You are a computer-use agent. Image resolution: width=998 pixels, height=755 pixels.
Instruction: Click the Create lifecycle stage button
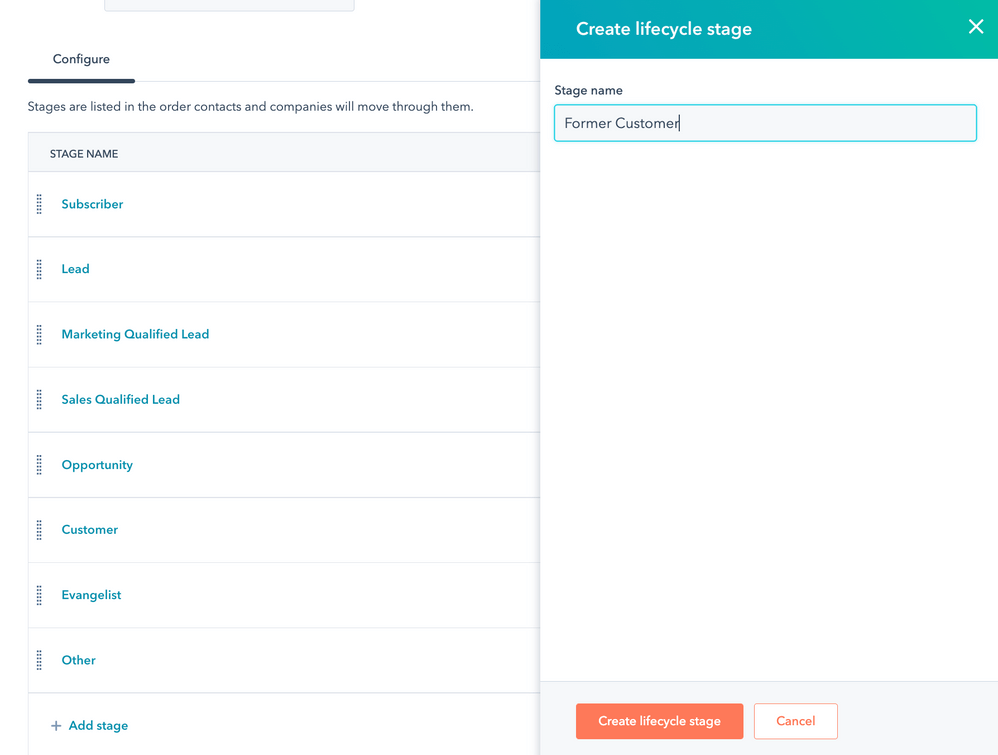pyautogui.click(x=659, y=721)
